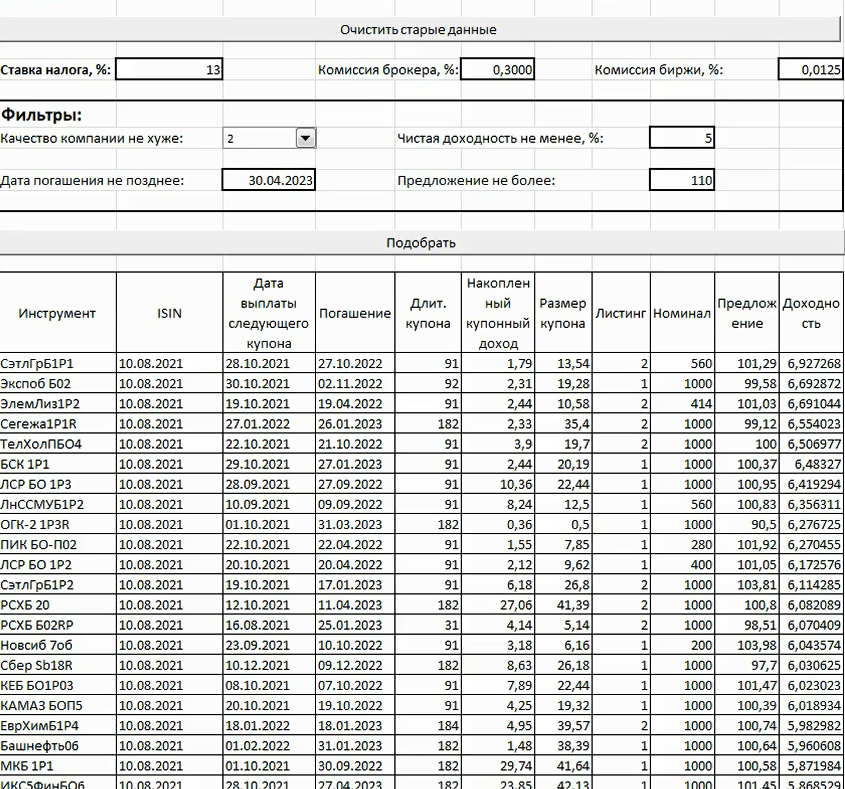
Task: Select the 'Сбер Sb18R' instrument cell
Action: coord(58,665)
